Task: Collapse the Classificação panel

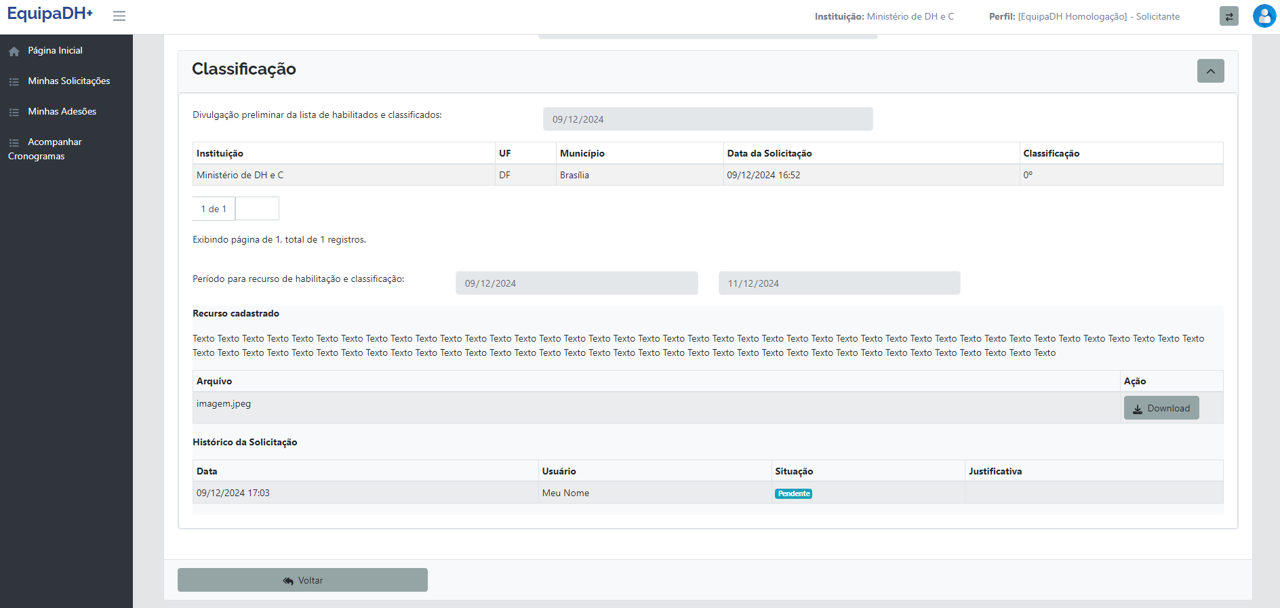Action: pos(1210,71)
